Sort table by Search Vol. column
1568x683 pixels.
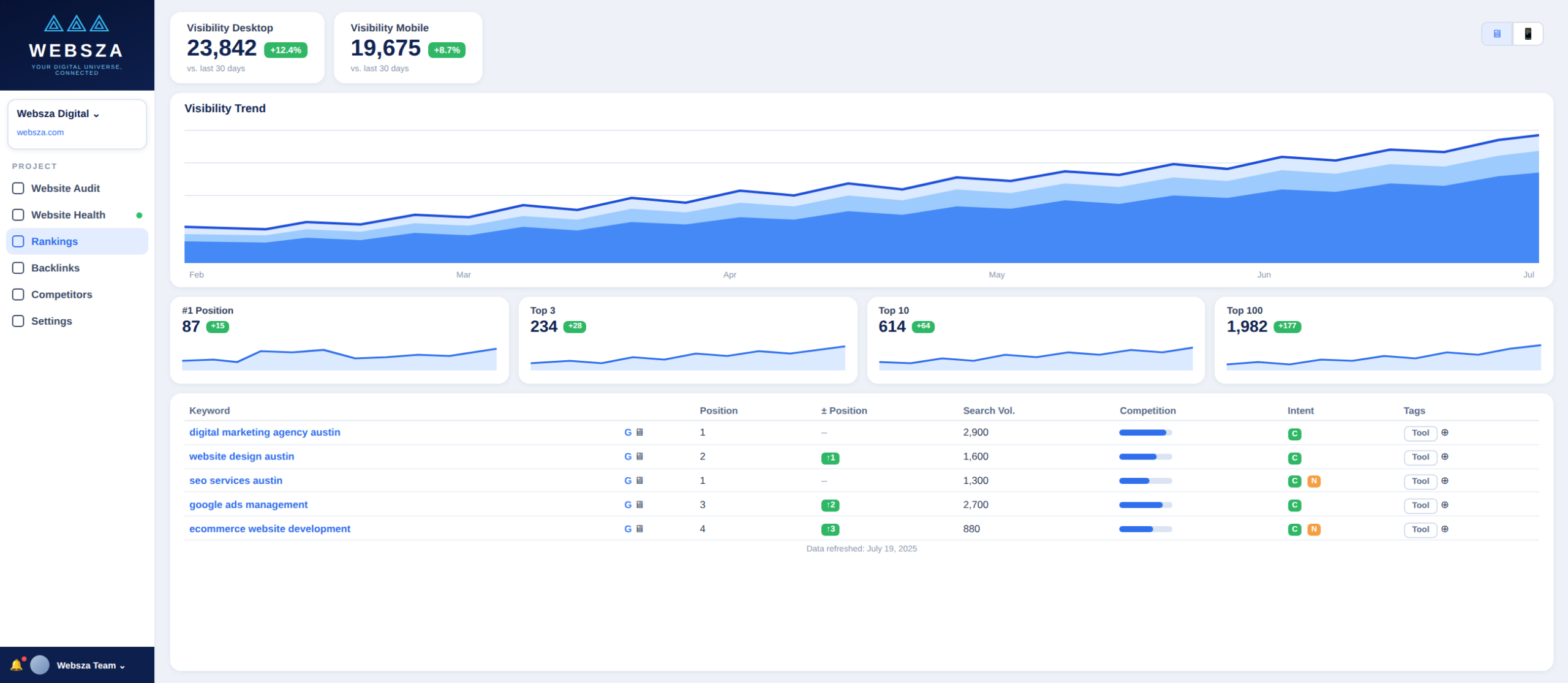pos(989,410)
